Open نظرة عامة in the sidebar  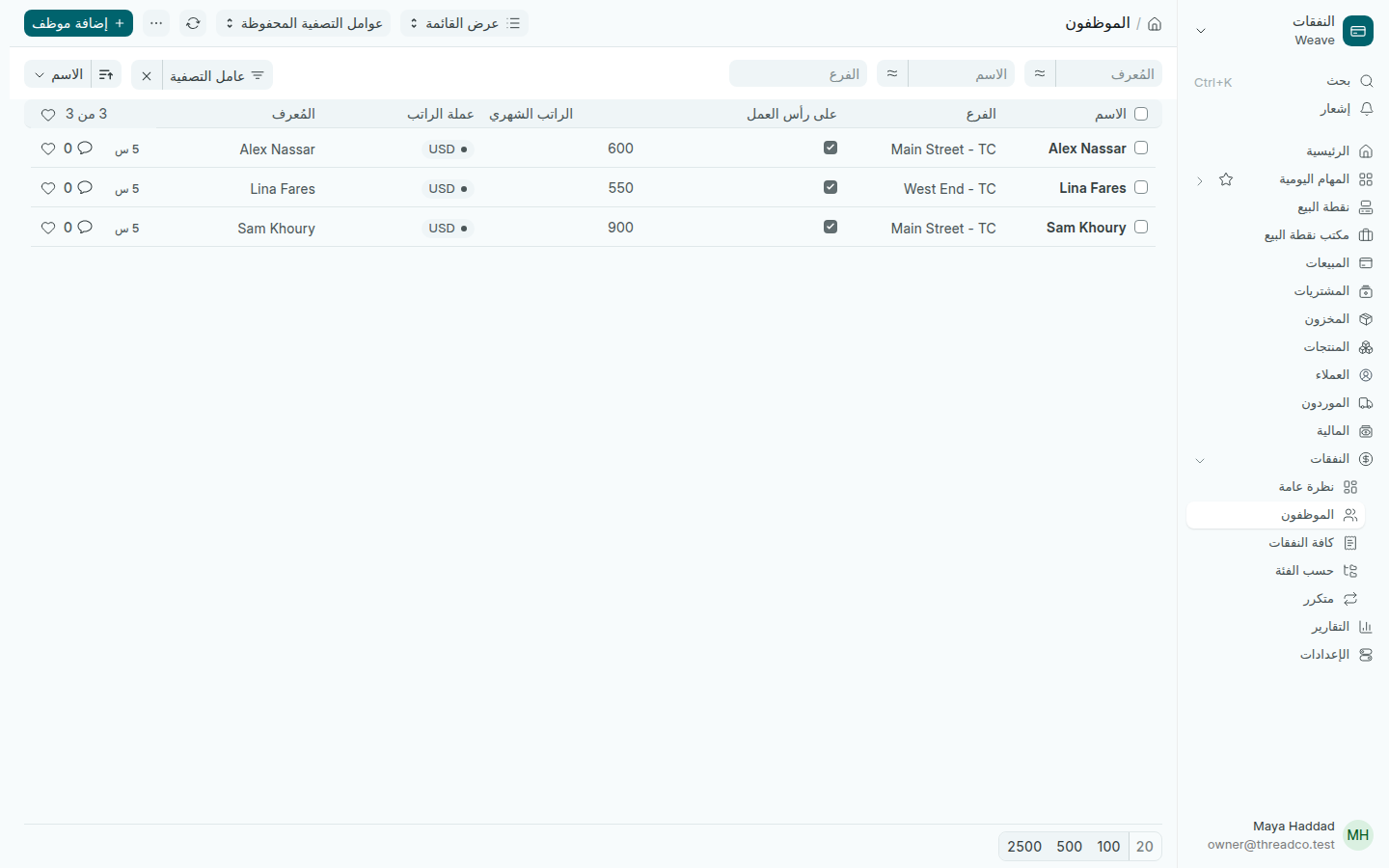pos(1275,487)
